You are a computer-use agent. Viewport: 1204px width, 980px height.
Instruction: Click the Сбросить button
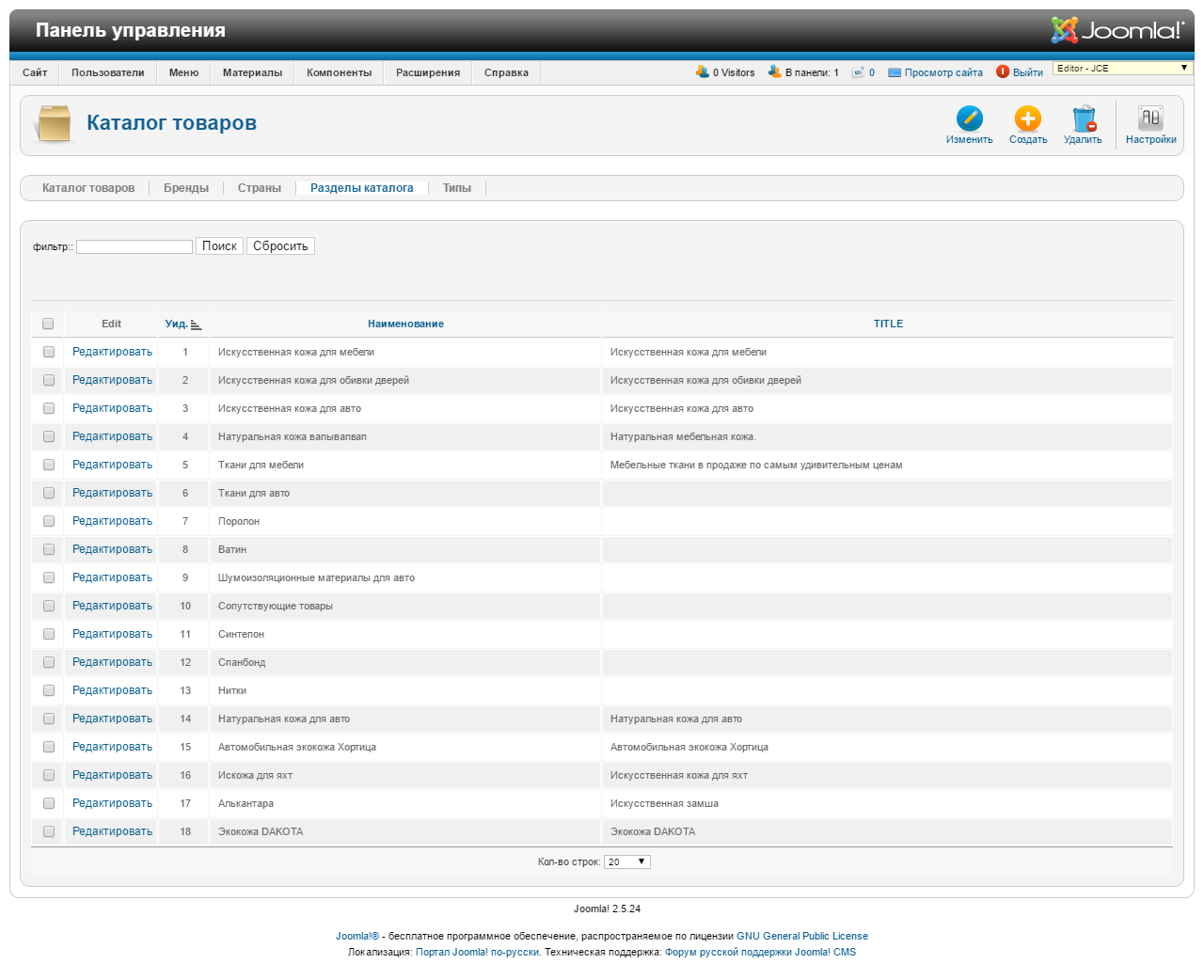(280, 245)
